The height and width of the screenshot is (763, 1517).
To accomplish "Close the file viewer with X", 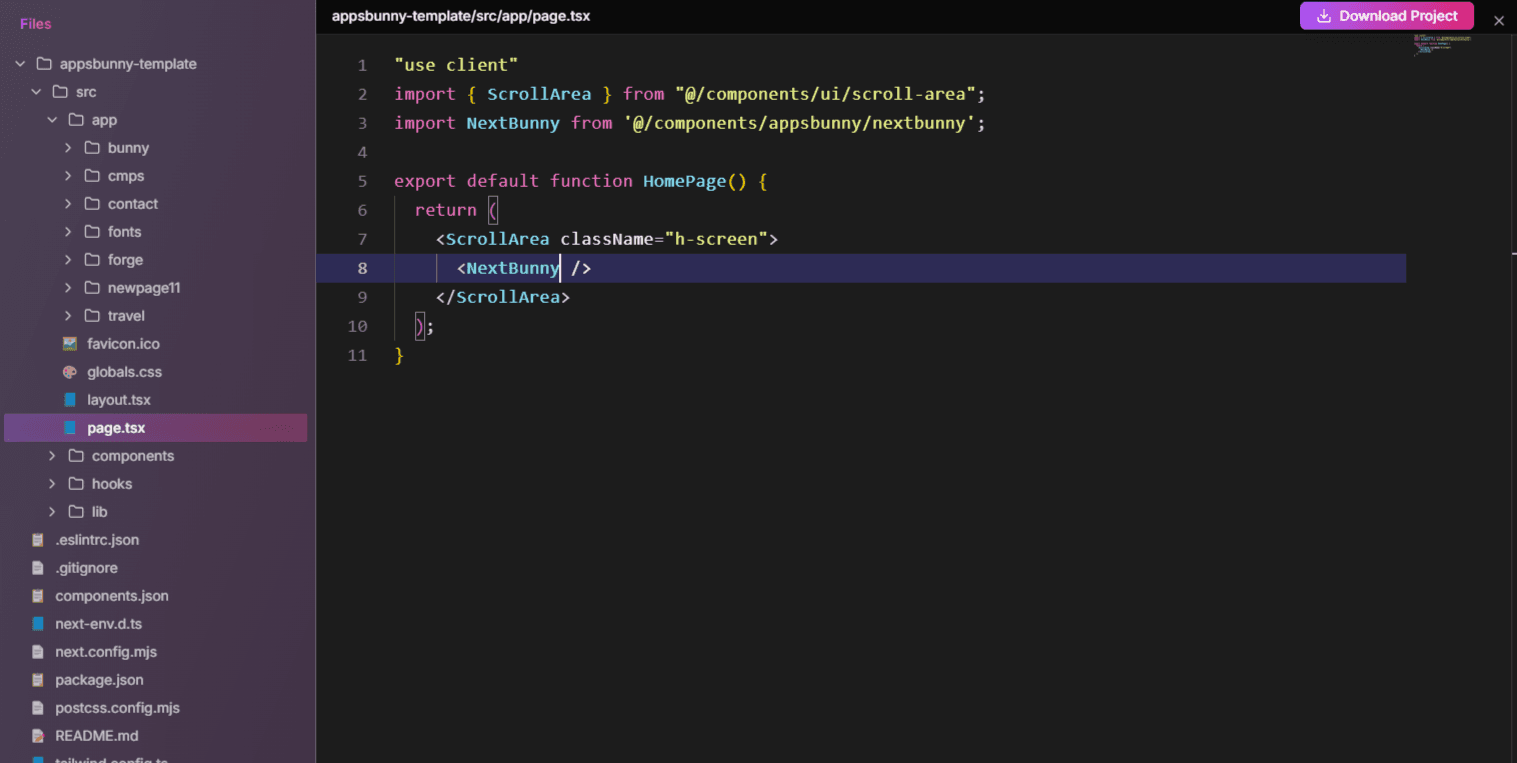I will click(1498, 20).
